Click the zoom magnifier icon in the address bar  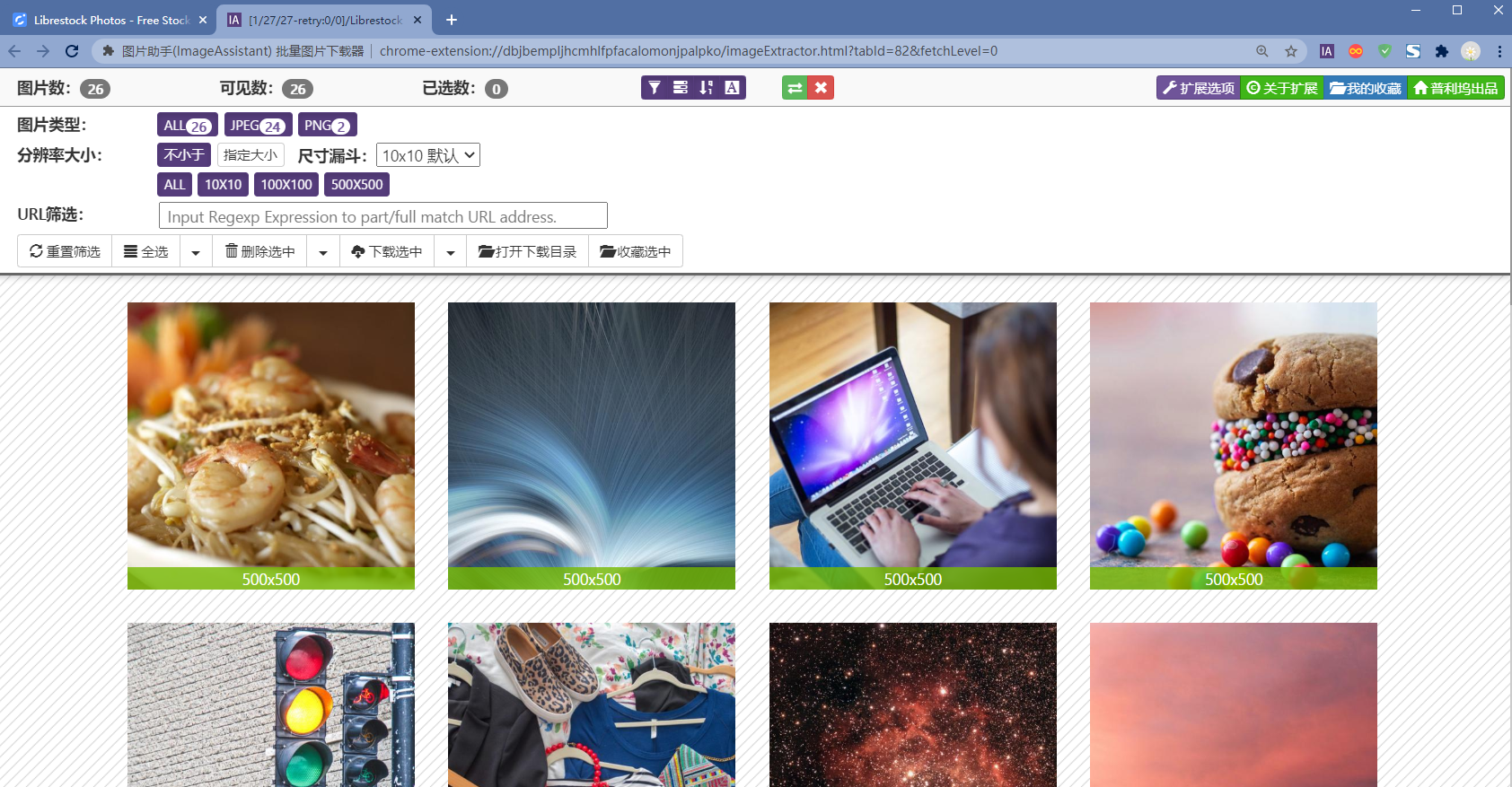click(x=1262, y=51)
